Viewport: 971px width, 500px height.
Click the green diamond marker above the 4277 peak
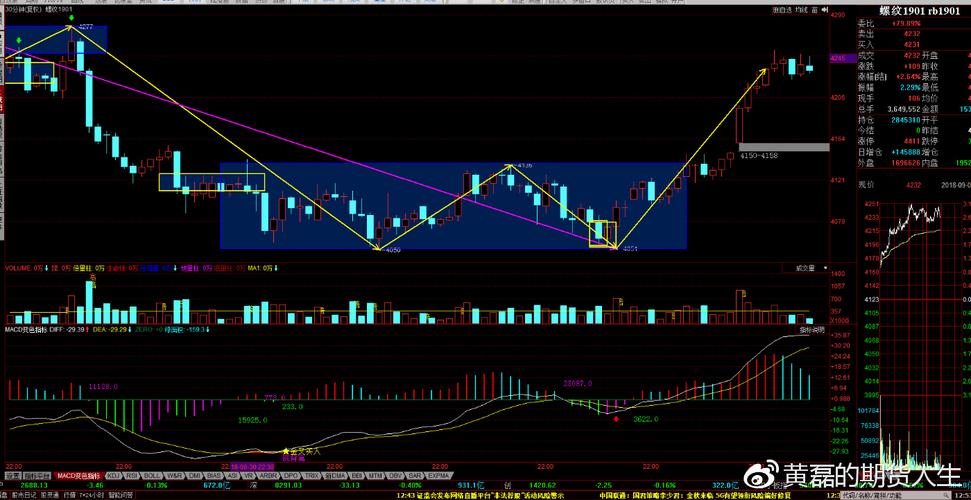pos(70,19)
